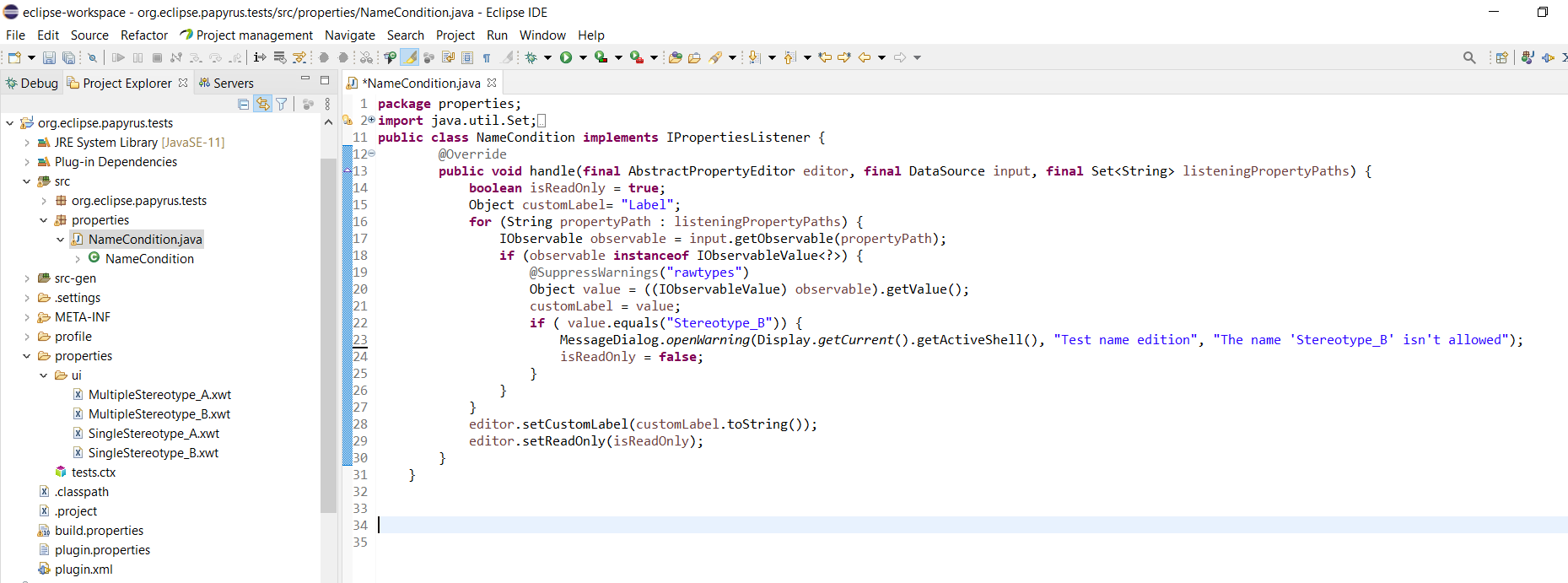Expand the org.eclipse.papyrus.tests package
This screenshot has height=583, width=1568.
point(44,201)
